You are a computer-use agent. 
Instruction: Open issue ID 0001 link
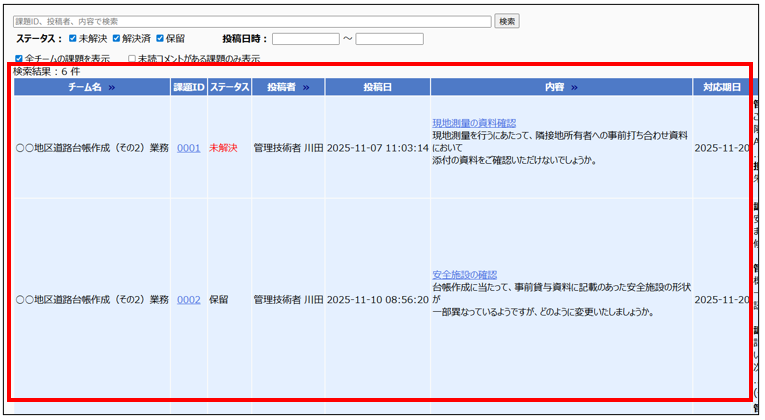coord(188,148)
